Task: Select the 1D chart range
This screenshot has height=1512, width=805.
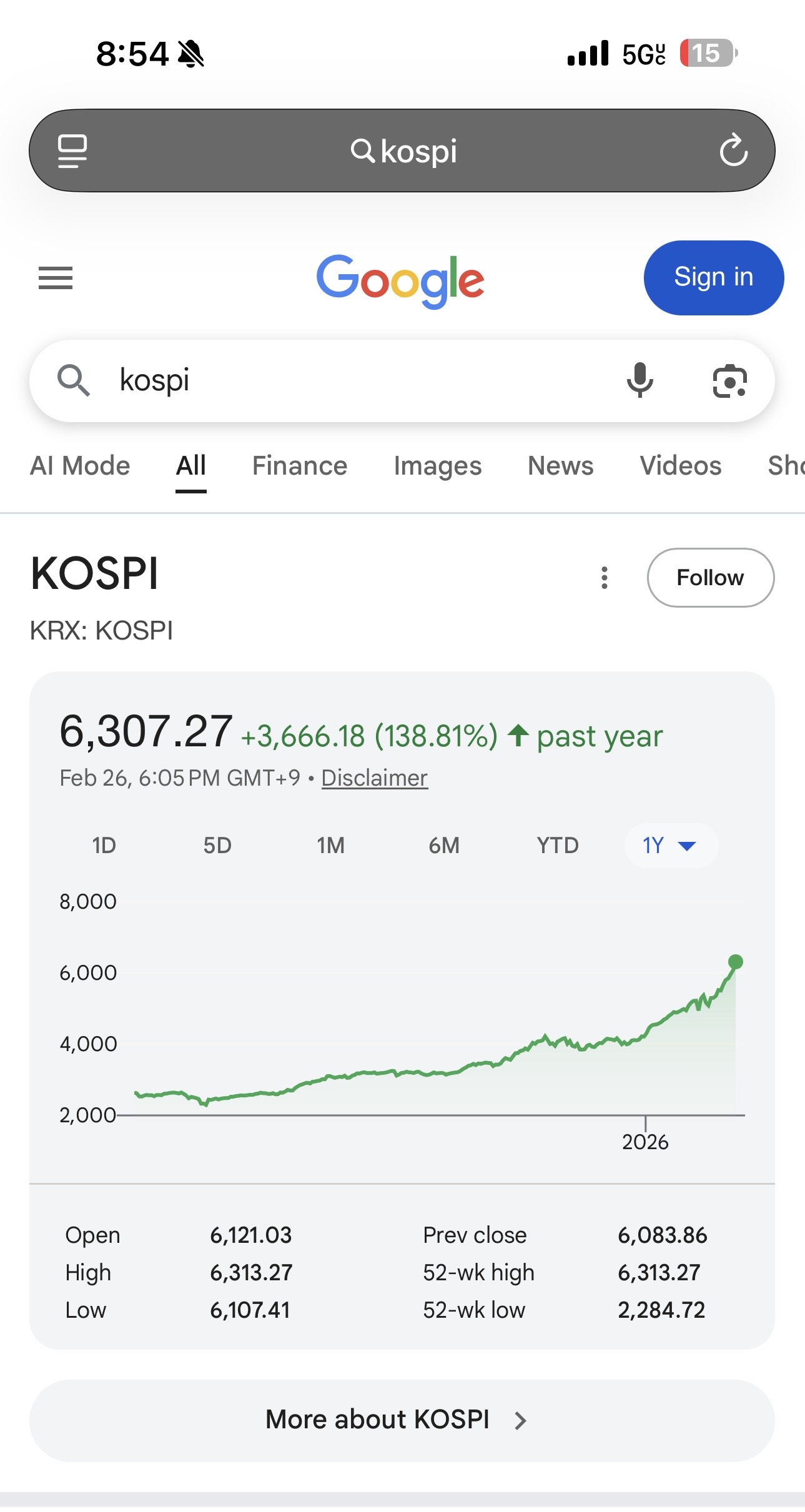Action: [104, 846]
